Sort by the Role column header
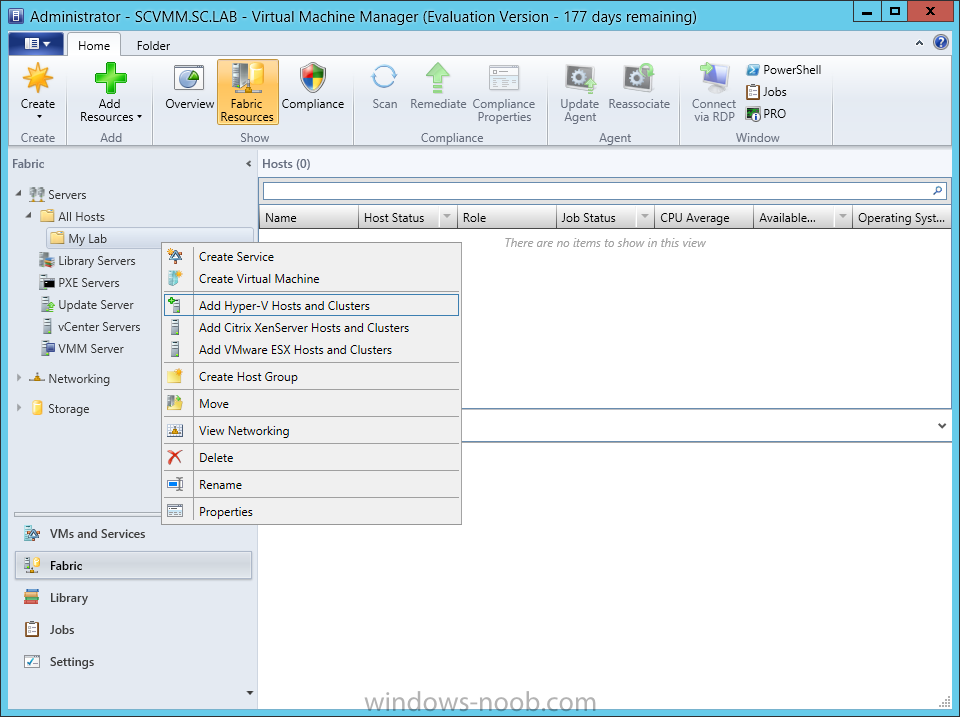Viewport: 960px width, 717px height. pyautogui.click(x=506, y=217)
